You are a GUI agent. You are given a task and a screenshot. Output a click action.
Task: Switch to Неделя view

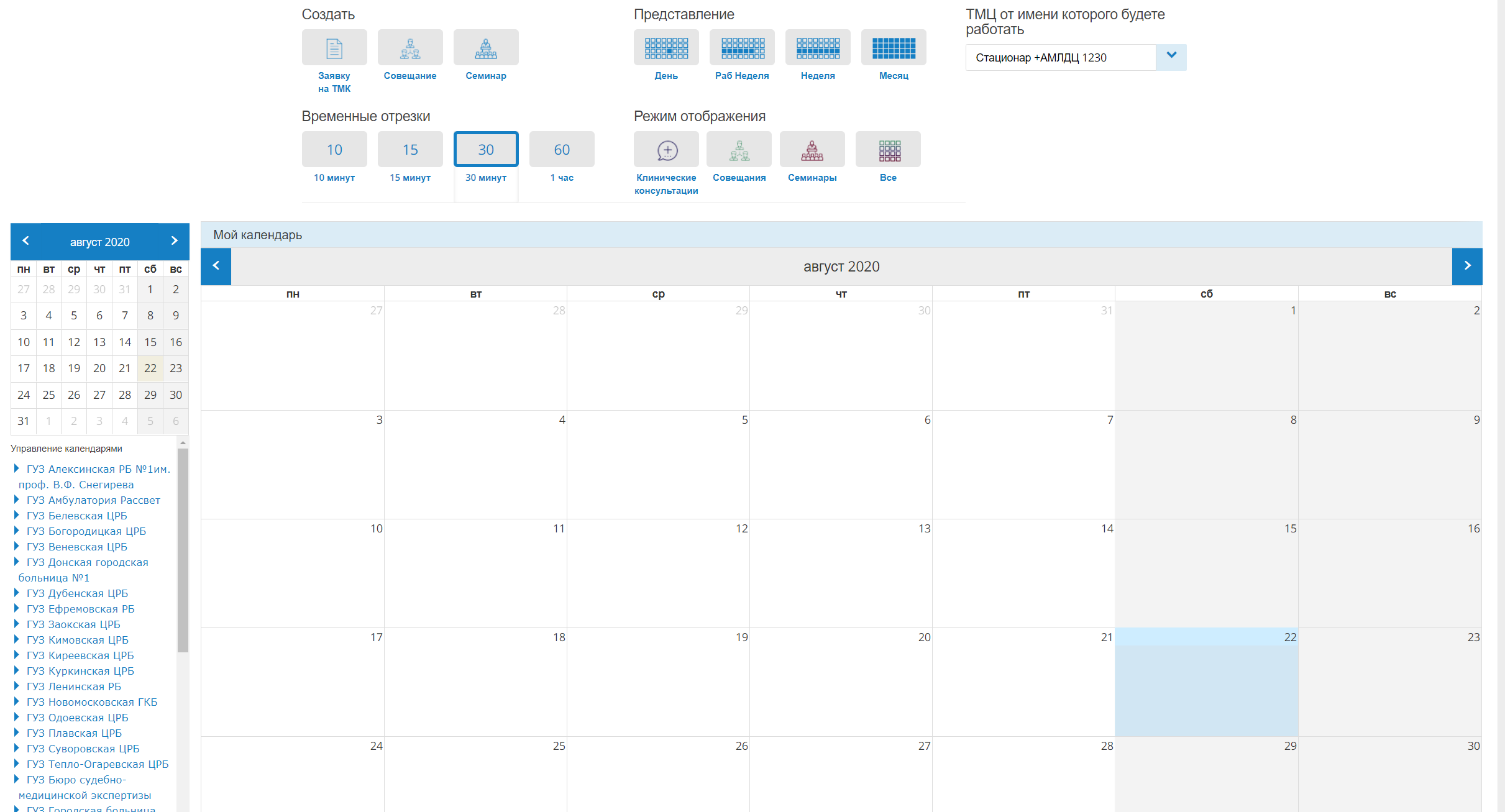(818, 48)
